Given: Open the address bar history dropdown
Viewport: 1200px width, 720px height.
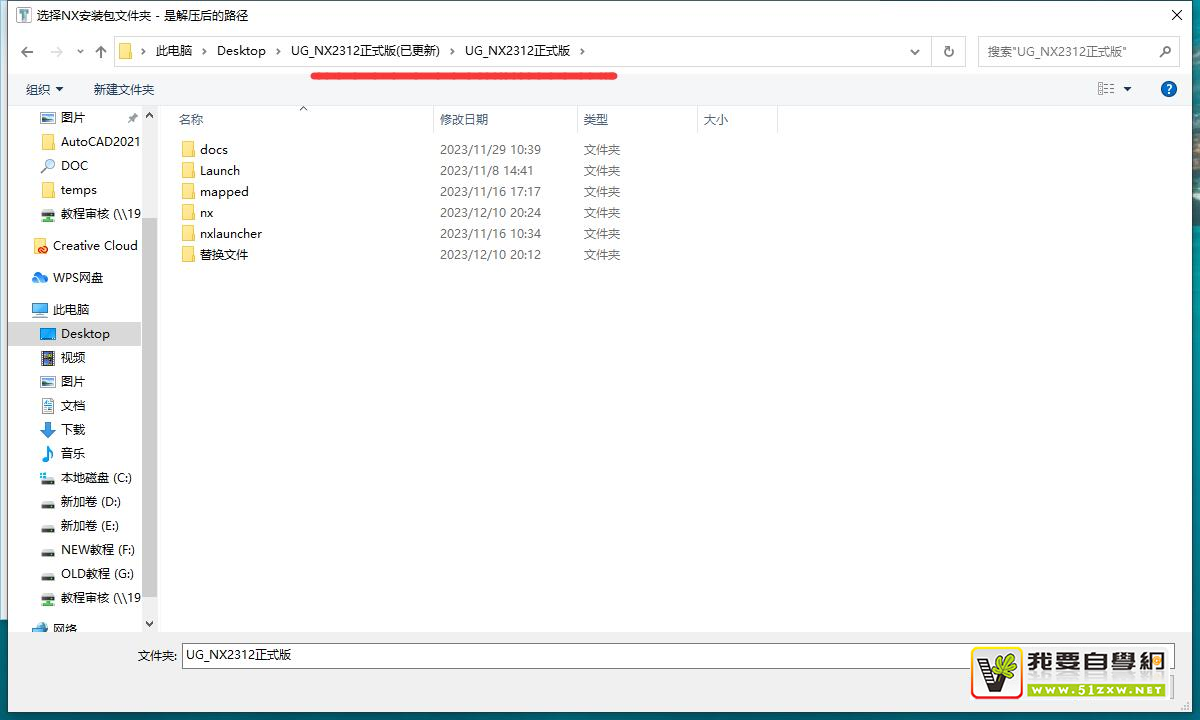Looking at the screenshot, I should click(x=915, y=51).
